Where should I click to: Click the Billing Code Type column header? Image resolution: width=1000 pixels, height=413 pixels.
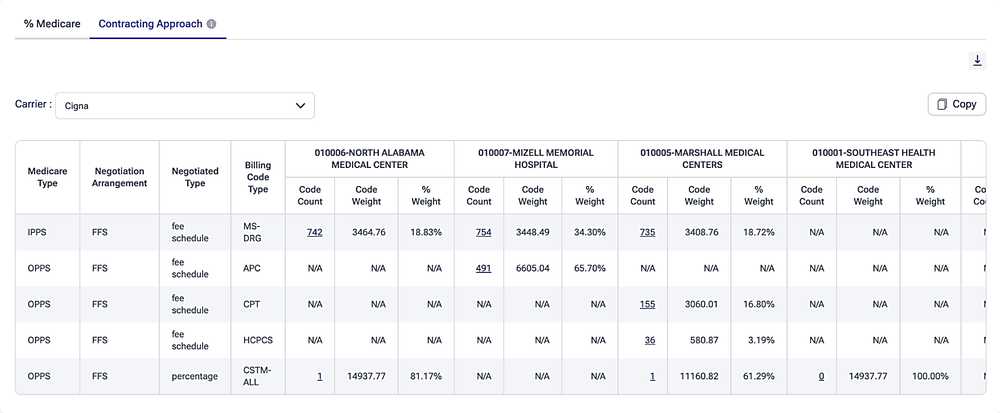point(258,177)
